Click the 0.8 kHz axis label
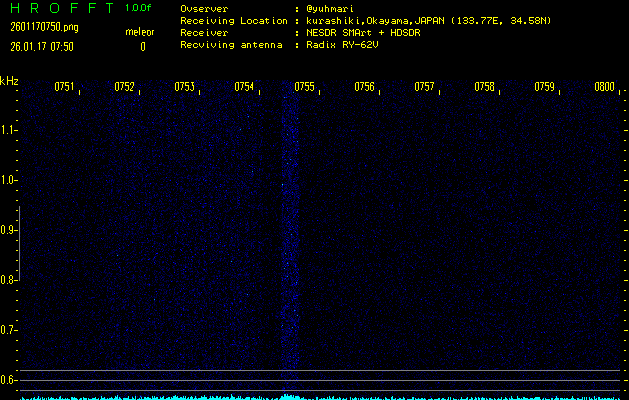The height and width of the screenshot is (400, 629). click(8, 280)
